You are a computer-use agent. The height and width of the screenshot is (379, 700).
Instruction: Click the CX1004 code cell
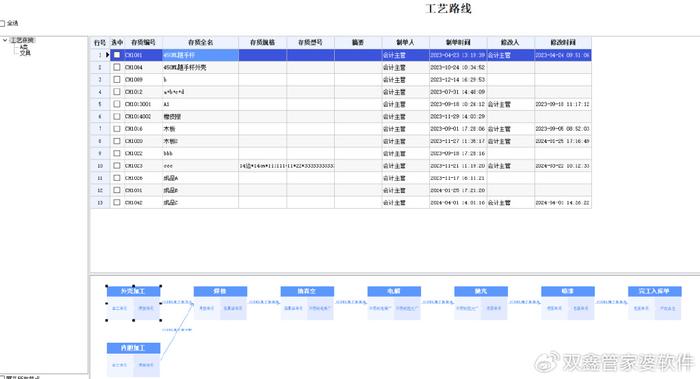[x=143, y=67]
